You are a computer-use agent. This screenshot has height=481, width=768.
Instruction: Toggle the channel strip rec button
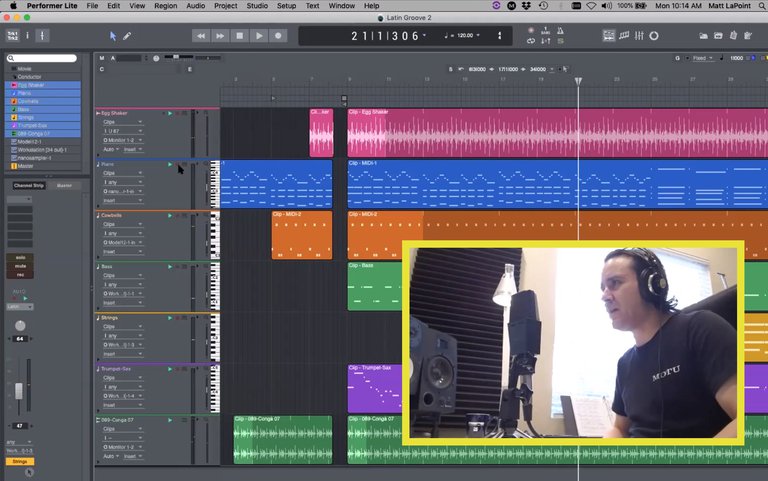(20, 275)
